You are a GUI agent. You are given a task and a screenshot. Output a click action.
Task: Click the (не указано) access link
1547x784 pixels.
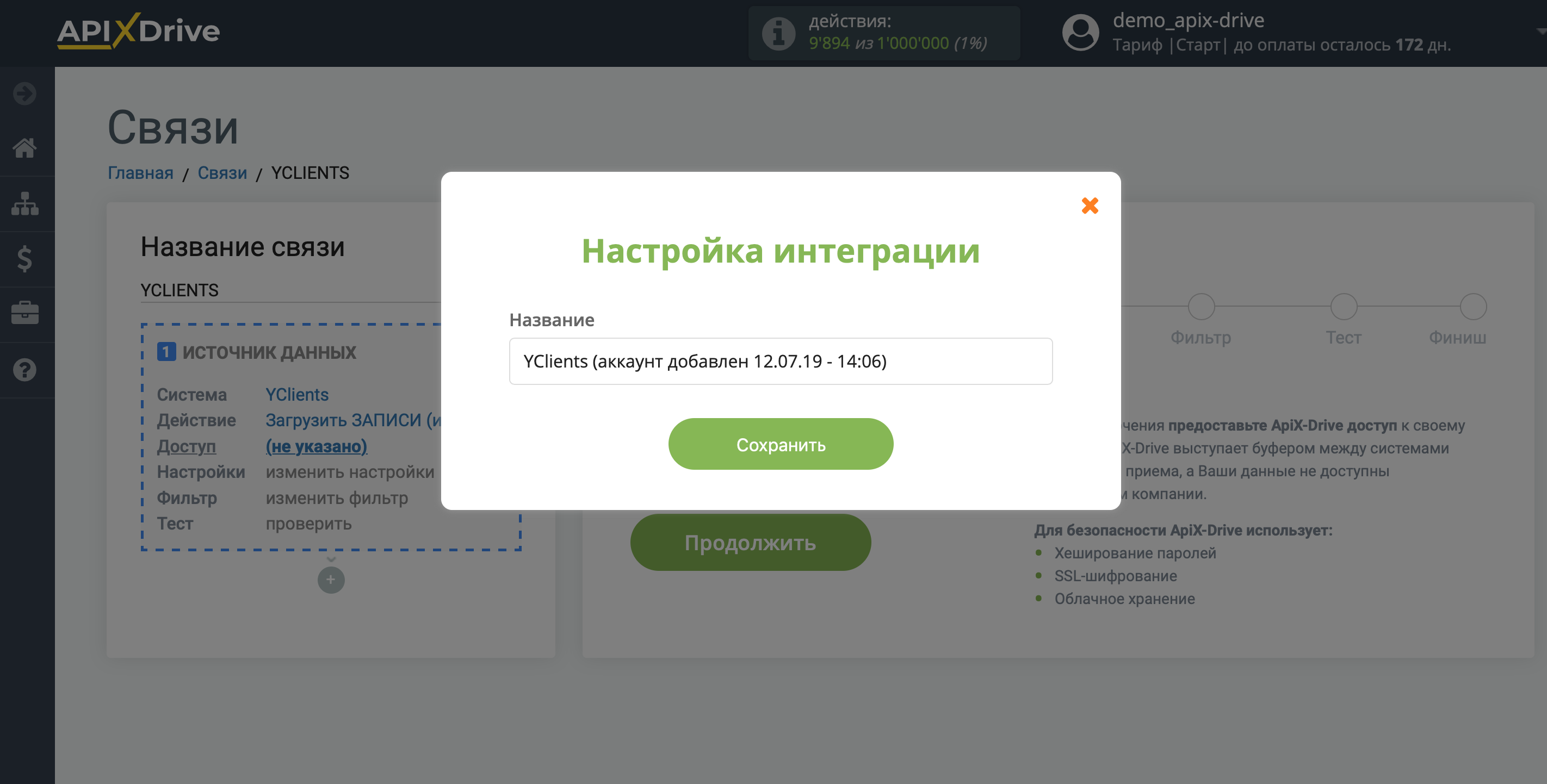tap(316, 446)
